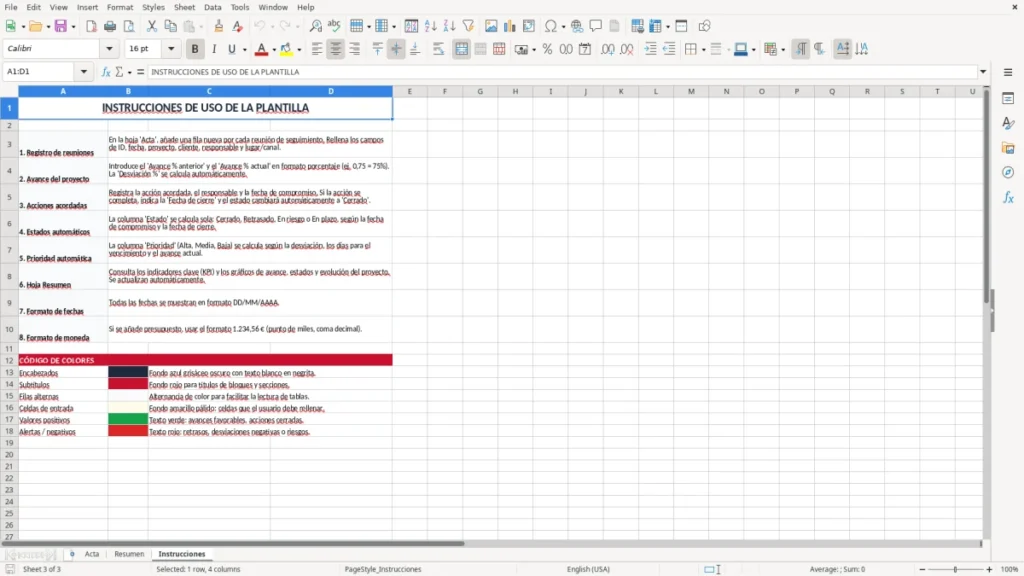Expand the Name Box dropdown
Image resolution: width=1024 pixels, height=576 pixels.
[84, 72]
